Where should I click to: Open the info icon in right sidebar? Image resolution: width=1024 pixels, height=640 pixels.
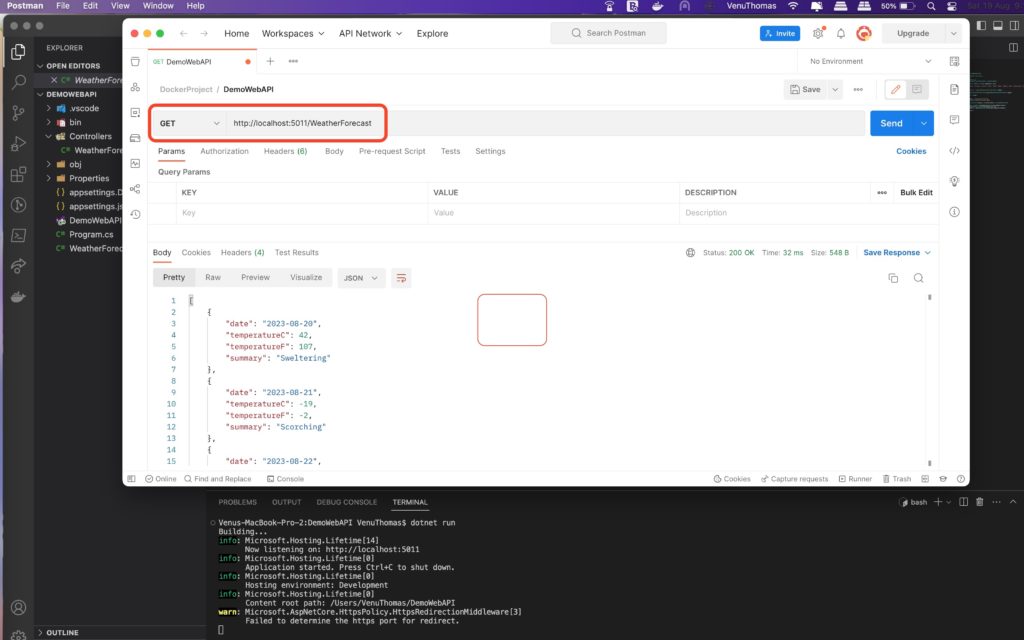point(954,212)
